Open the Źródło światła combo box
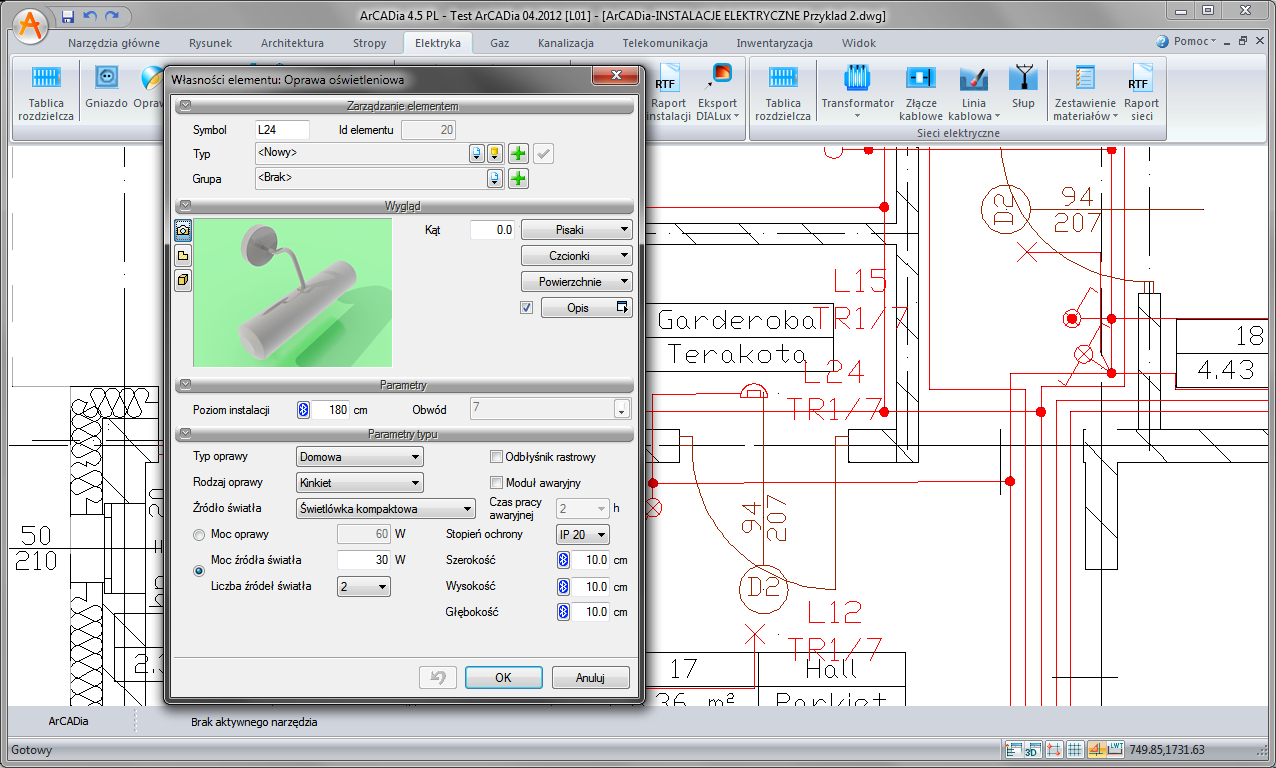The height and width of the screenshot is (768, 1276). (386, 509)
